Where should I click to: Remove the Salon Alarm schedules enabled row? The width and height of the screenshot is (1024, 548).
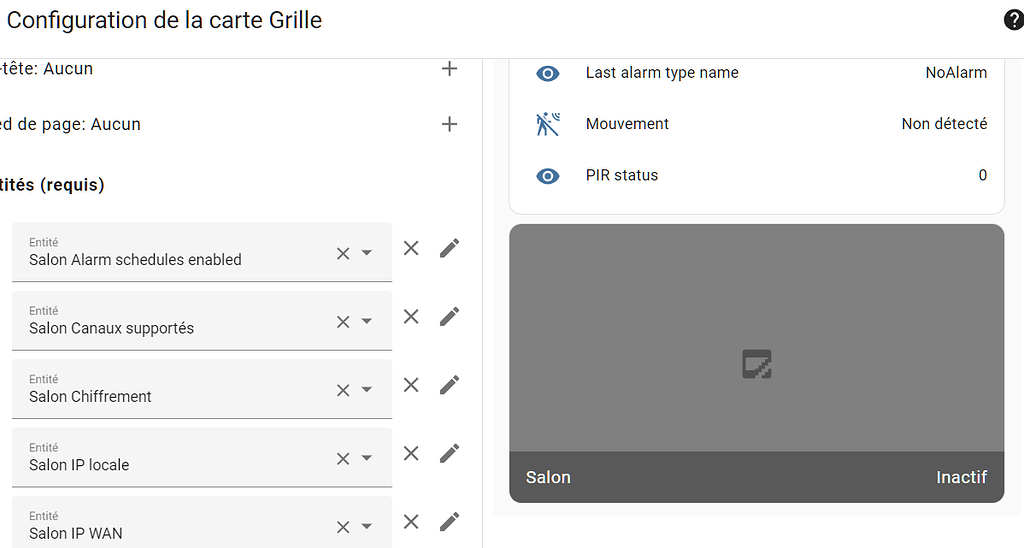411,248
